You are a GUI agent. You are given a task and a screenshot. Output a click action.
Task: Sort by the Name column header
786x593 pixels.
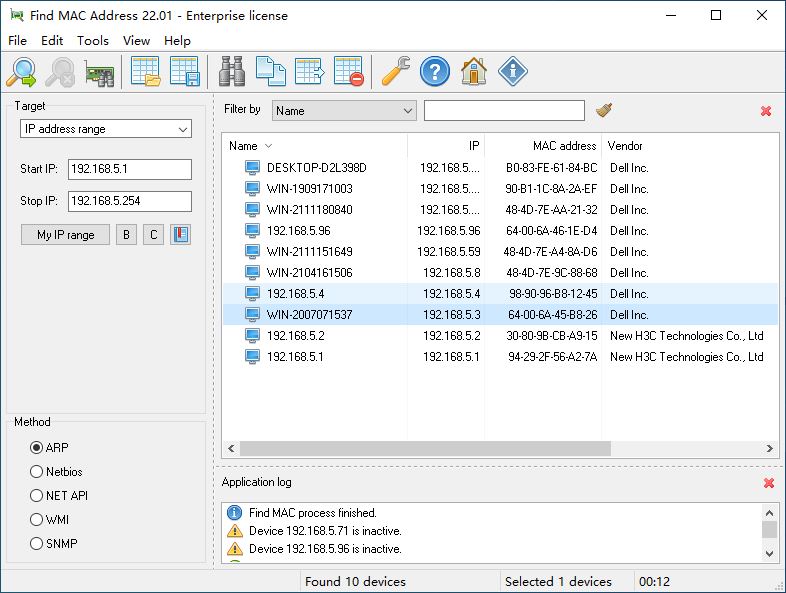coord(315,146)
